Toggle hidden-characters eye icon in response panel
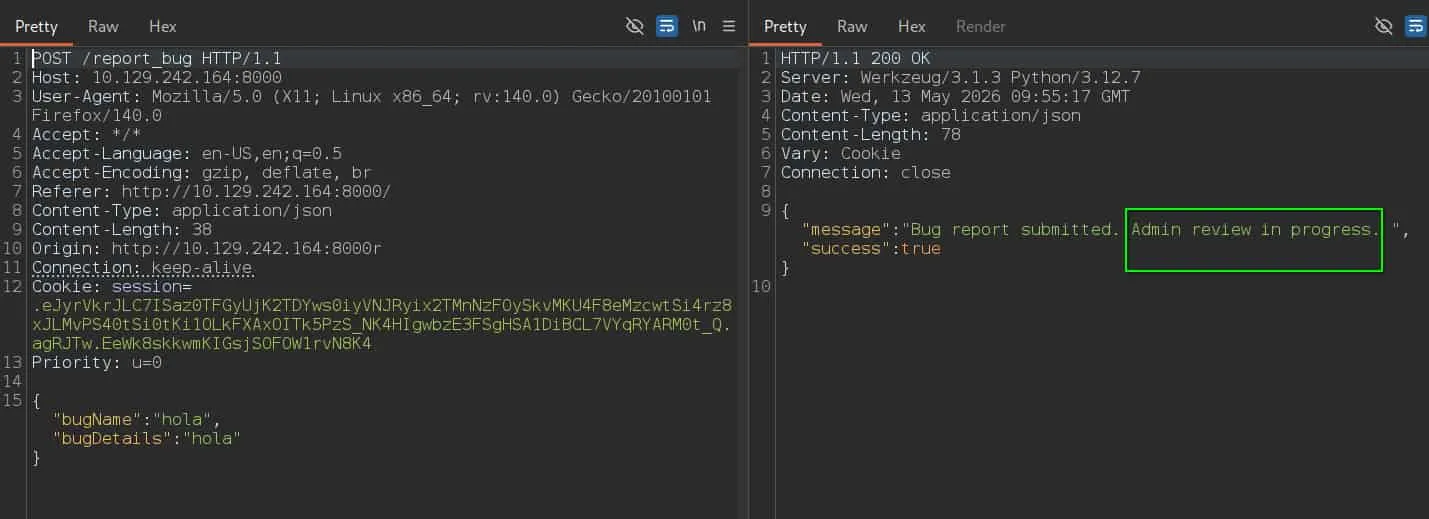The width and height of the screenshot is (1429, 519). 1384,27
